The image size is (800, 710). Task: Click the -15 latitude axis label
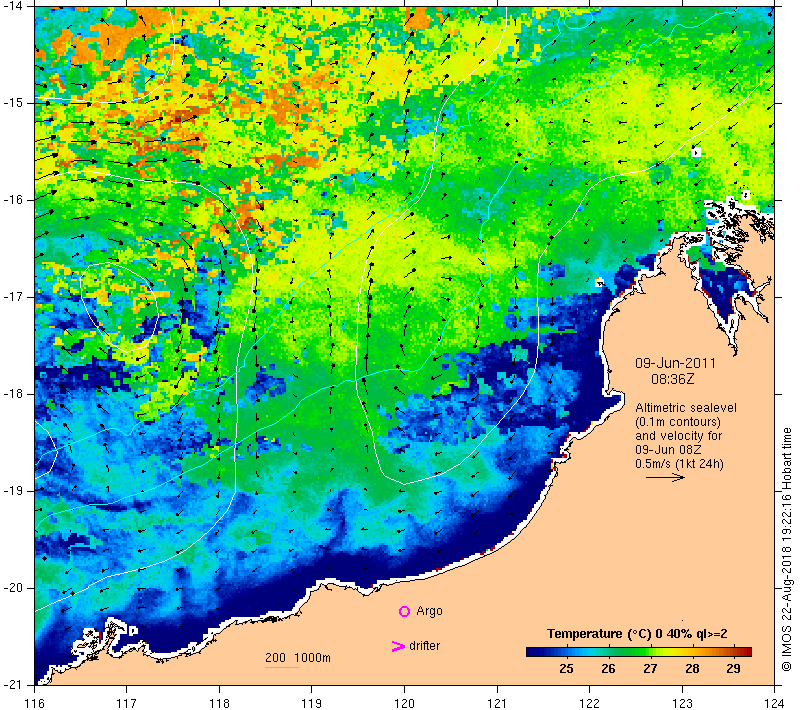[12, 103]
